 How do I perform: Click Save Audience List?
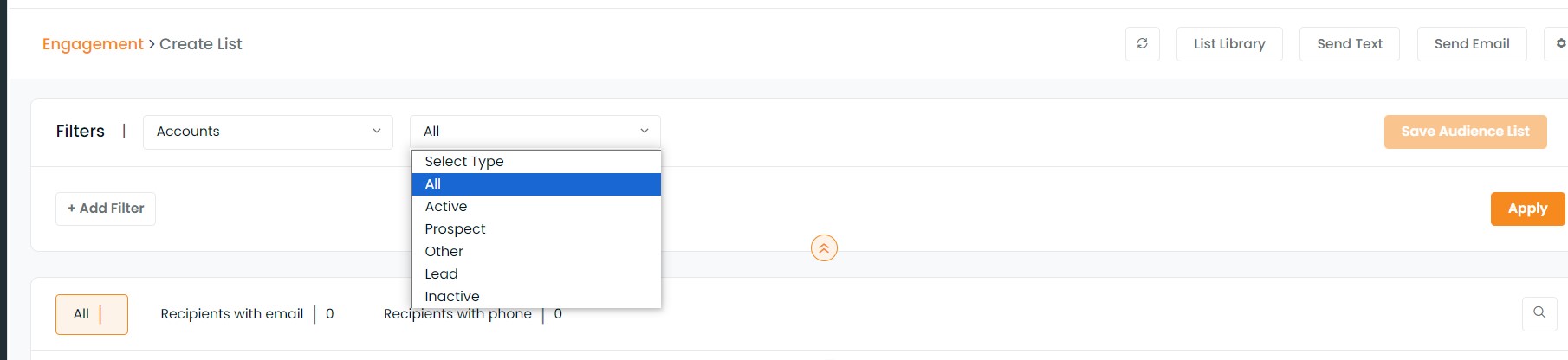(1465, 132)
